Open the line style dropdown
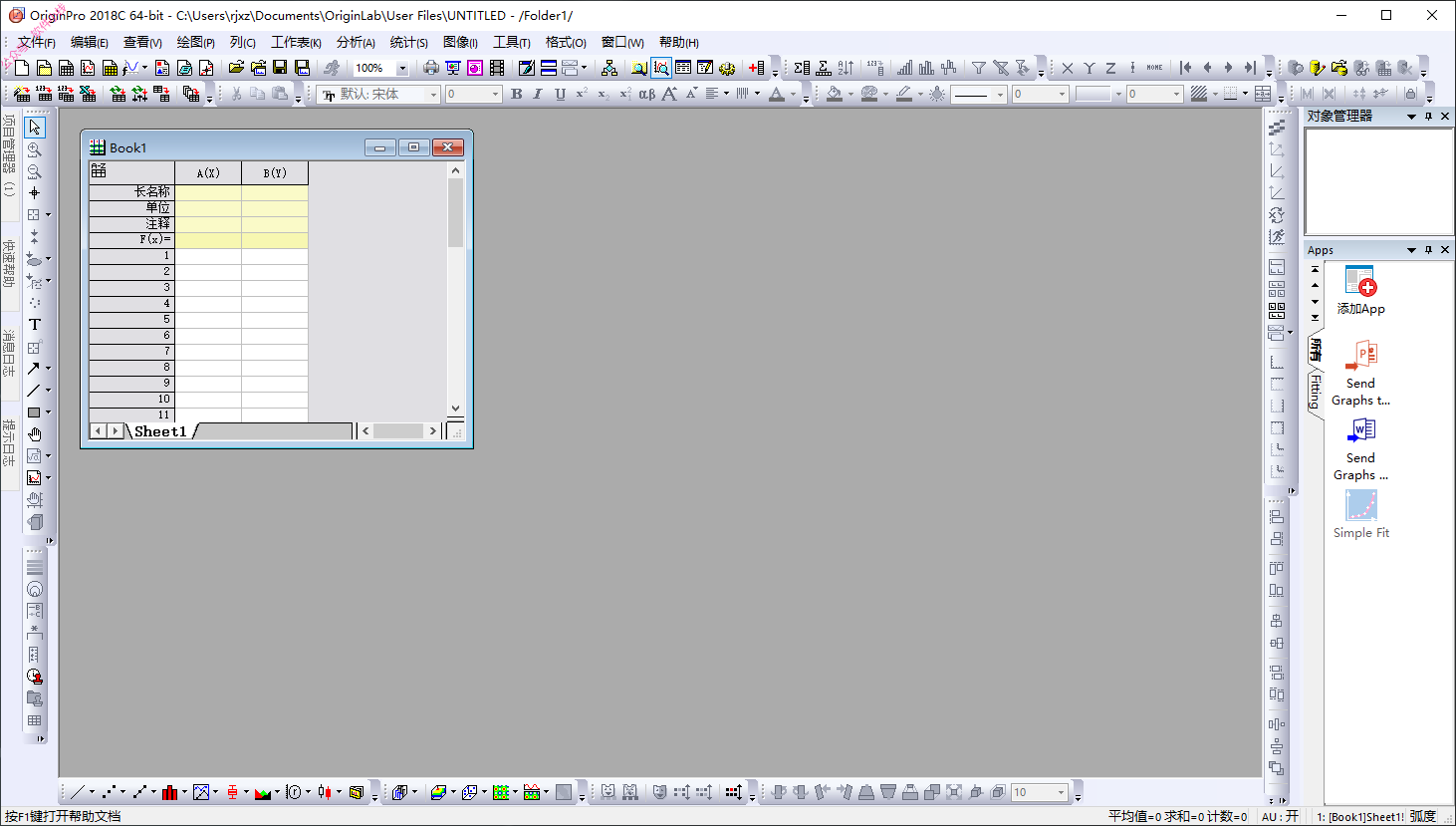The width and height of the screenshot is (1456, 826). click(1000, 94)
